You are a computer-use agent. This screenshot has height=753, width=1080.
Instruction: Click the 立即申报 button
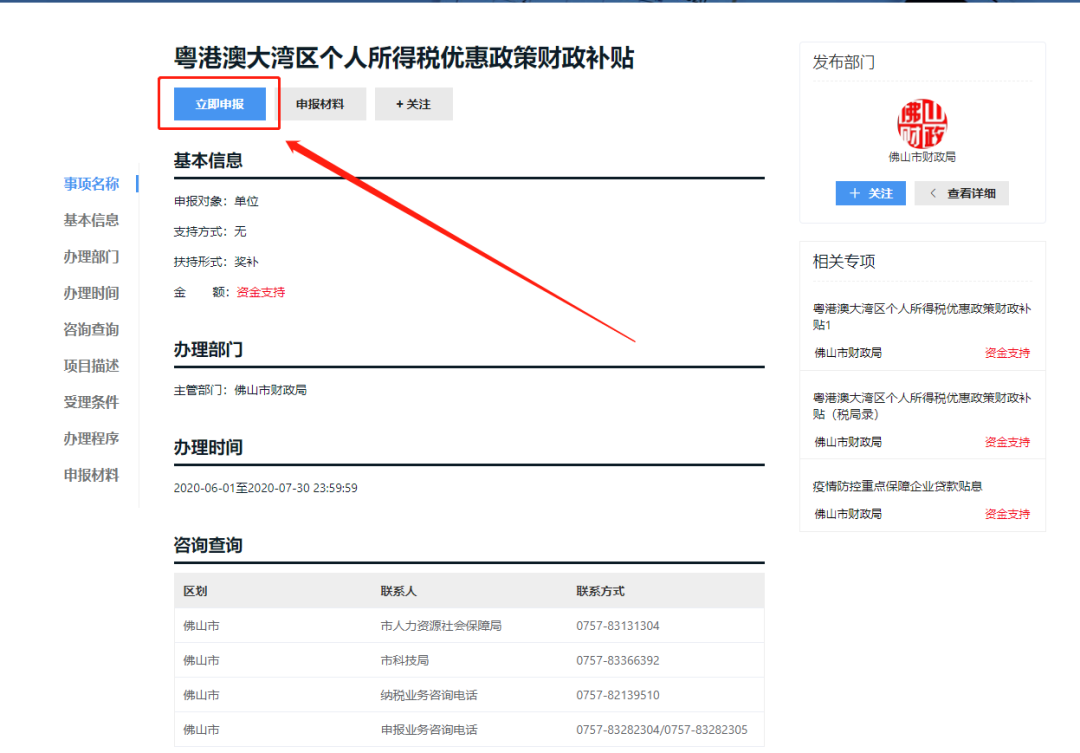(x=218, y=103)
